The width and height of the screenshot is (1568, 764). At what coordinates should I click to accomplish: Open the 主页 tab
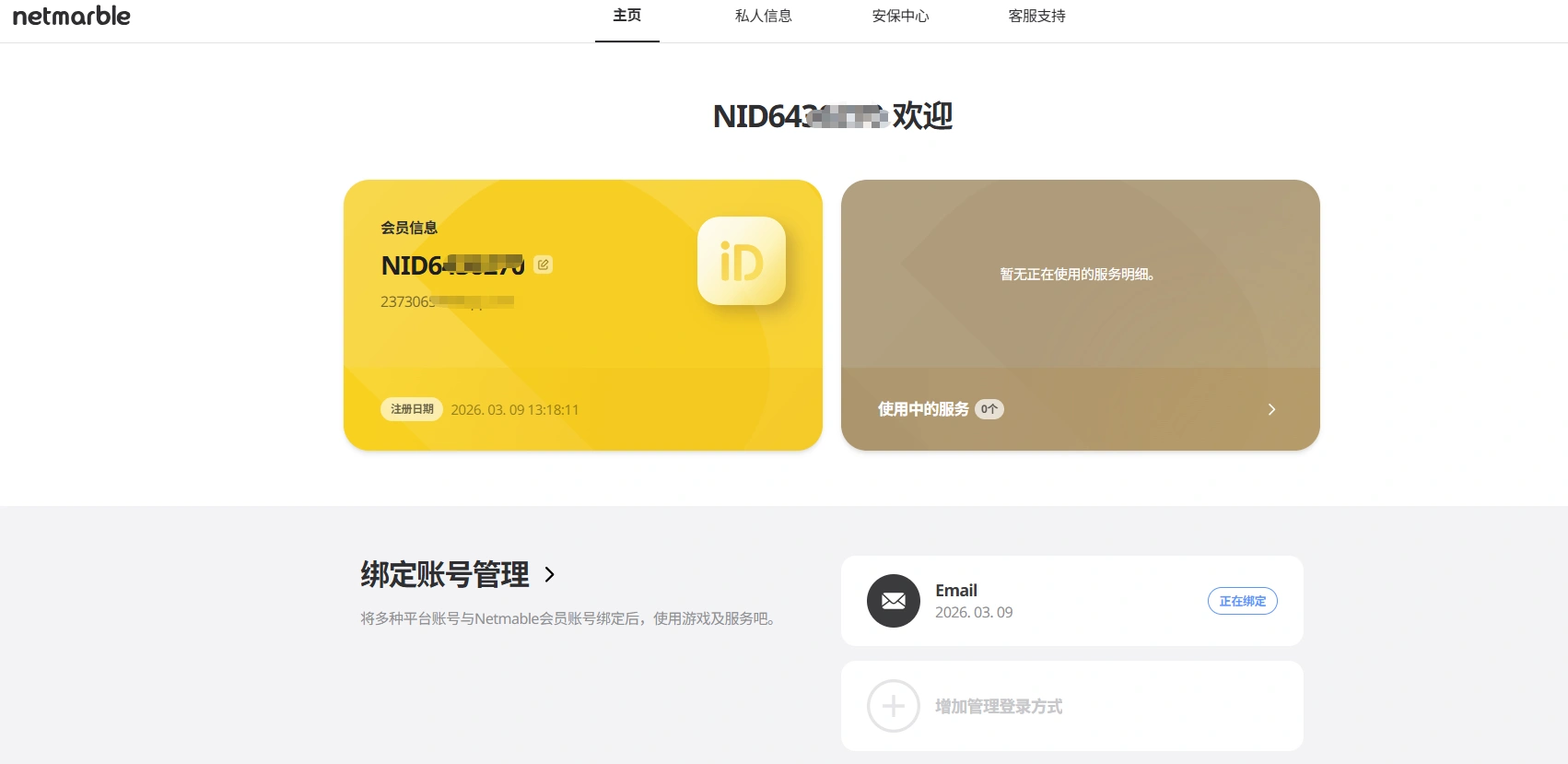(627, 16)
